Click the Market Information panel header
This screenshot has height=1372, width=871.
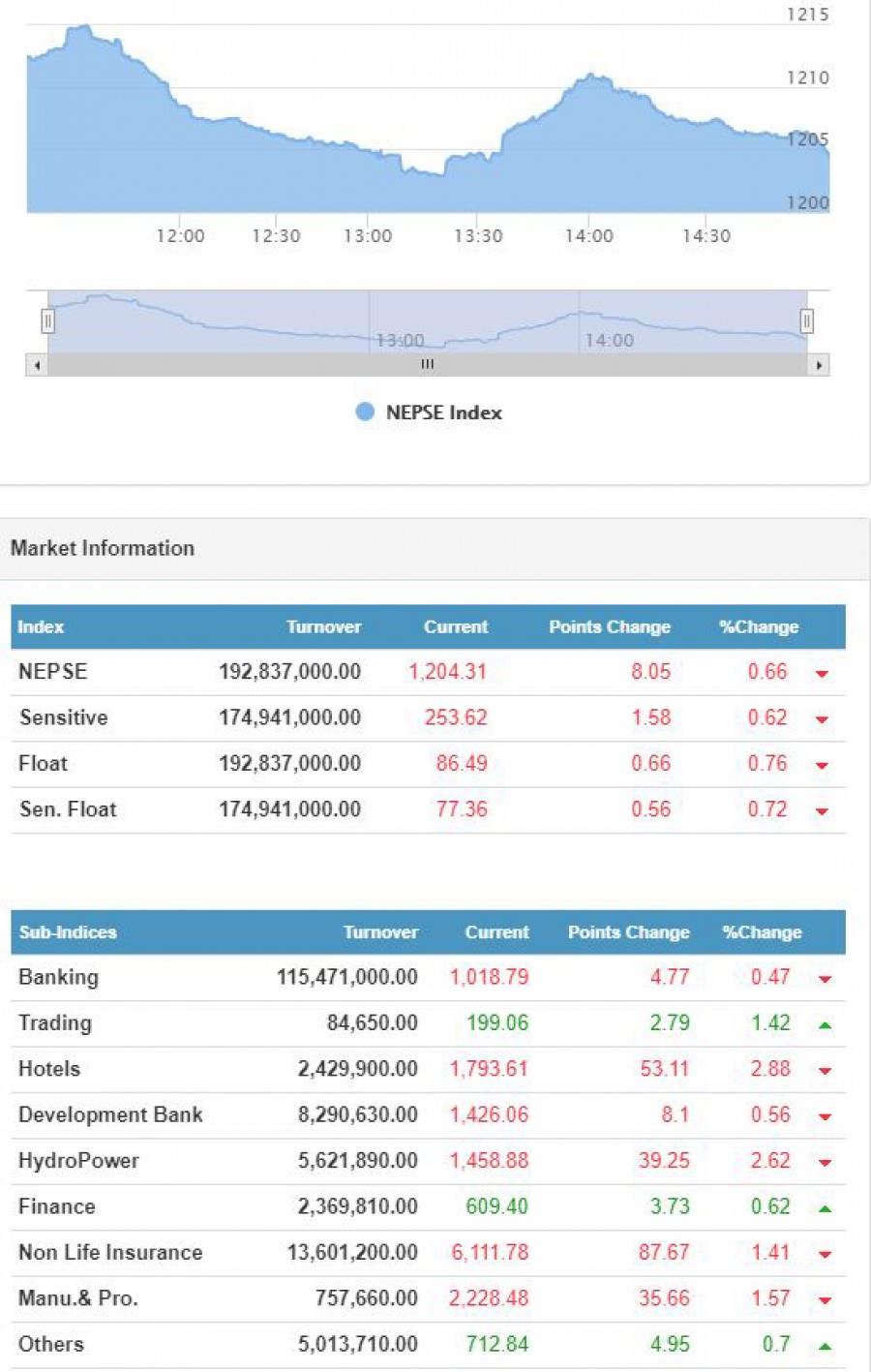[x=103, y=548]
